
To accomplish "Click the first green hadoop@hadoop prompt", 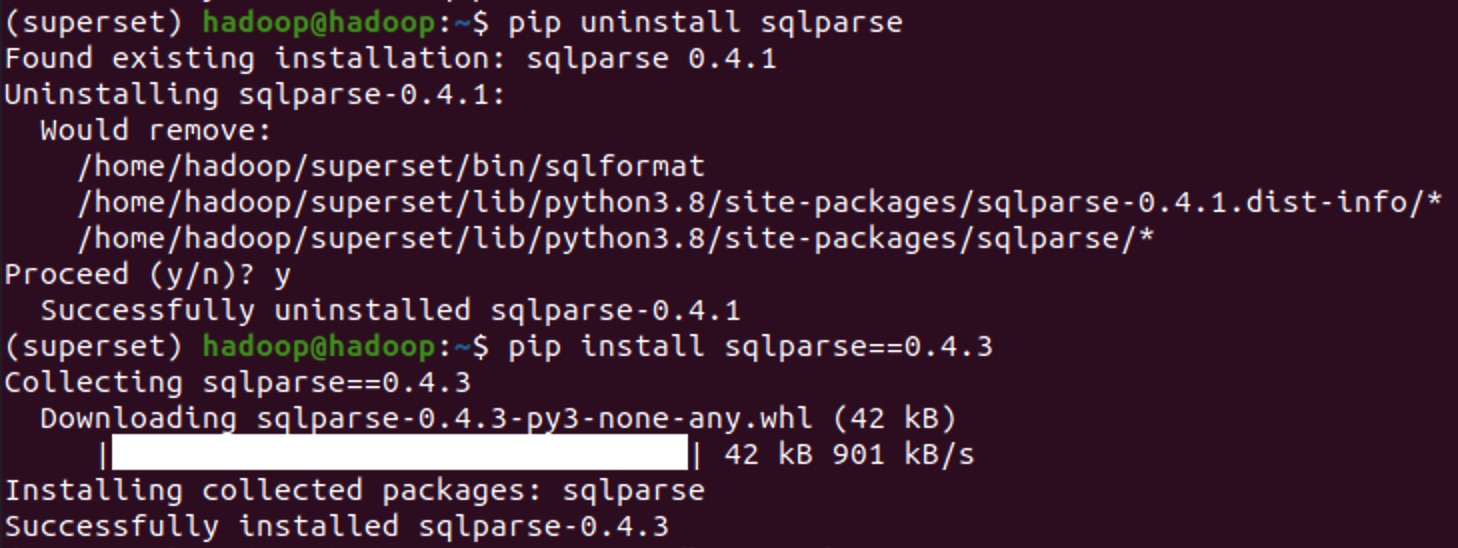I will 319,22.
